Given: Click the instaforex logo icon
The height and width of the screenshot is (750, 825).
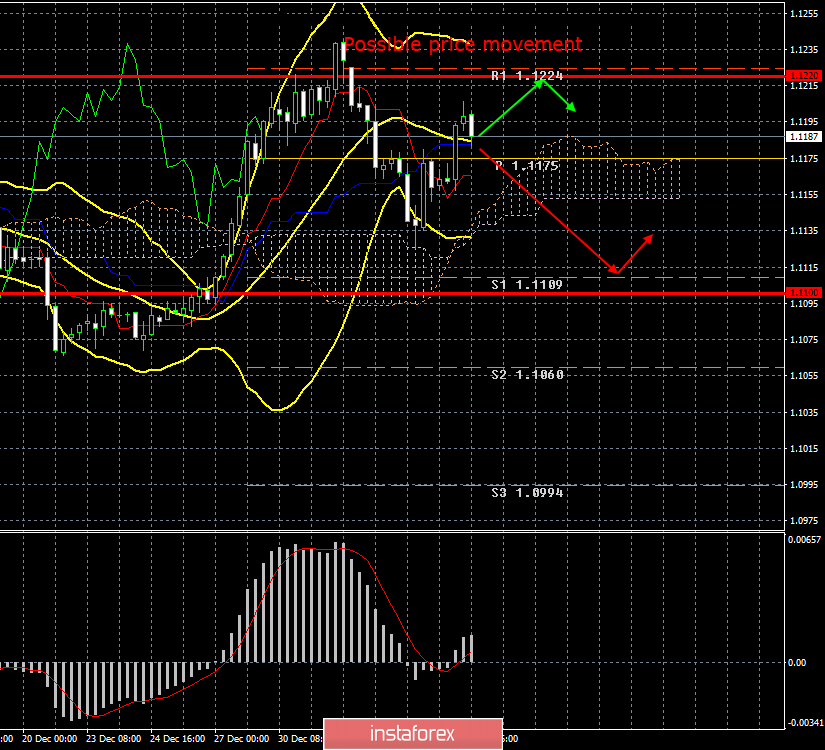Looking at the screenshot, I should coord(347,733).
